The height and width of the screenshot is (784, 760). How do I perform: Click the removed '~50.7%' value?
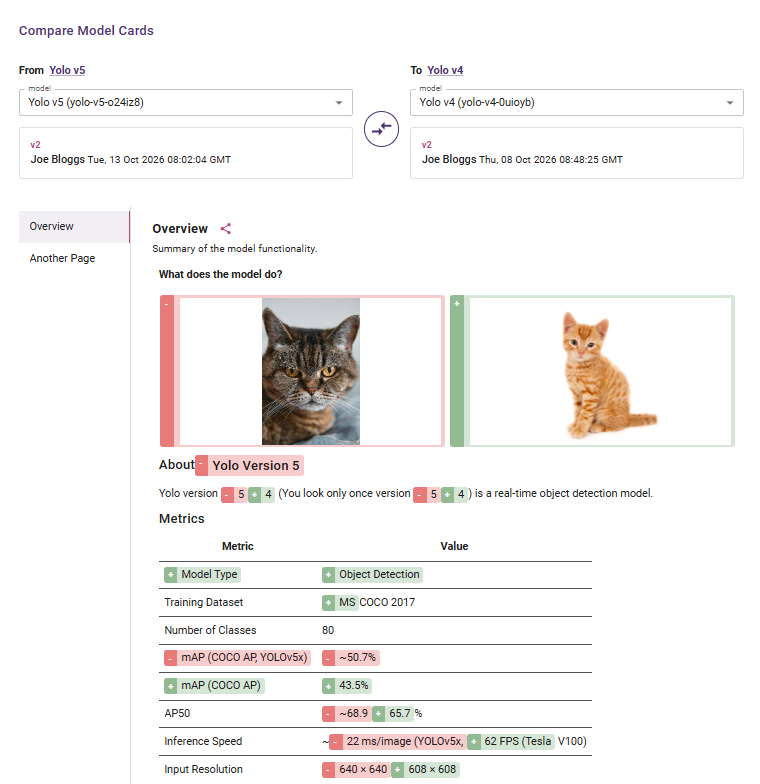pyautogui.click(x=351, y=658)
